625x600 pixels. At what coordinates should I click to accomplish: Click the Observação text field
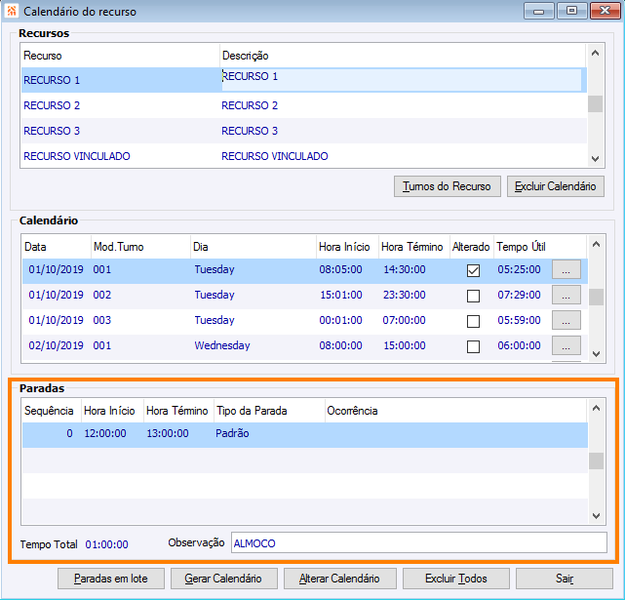418,543
